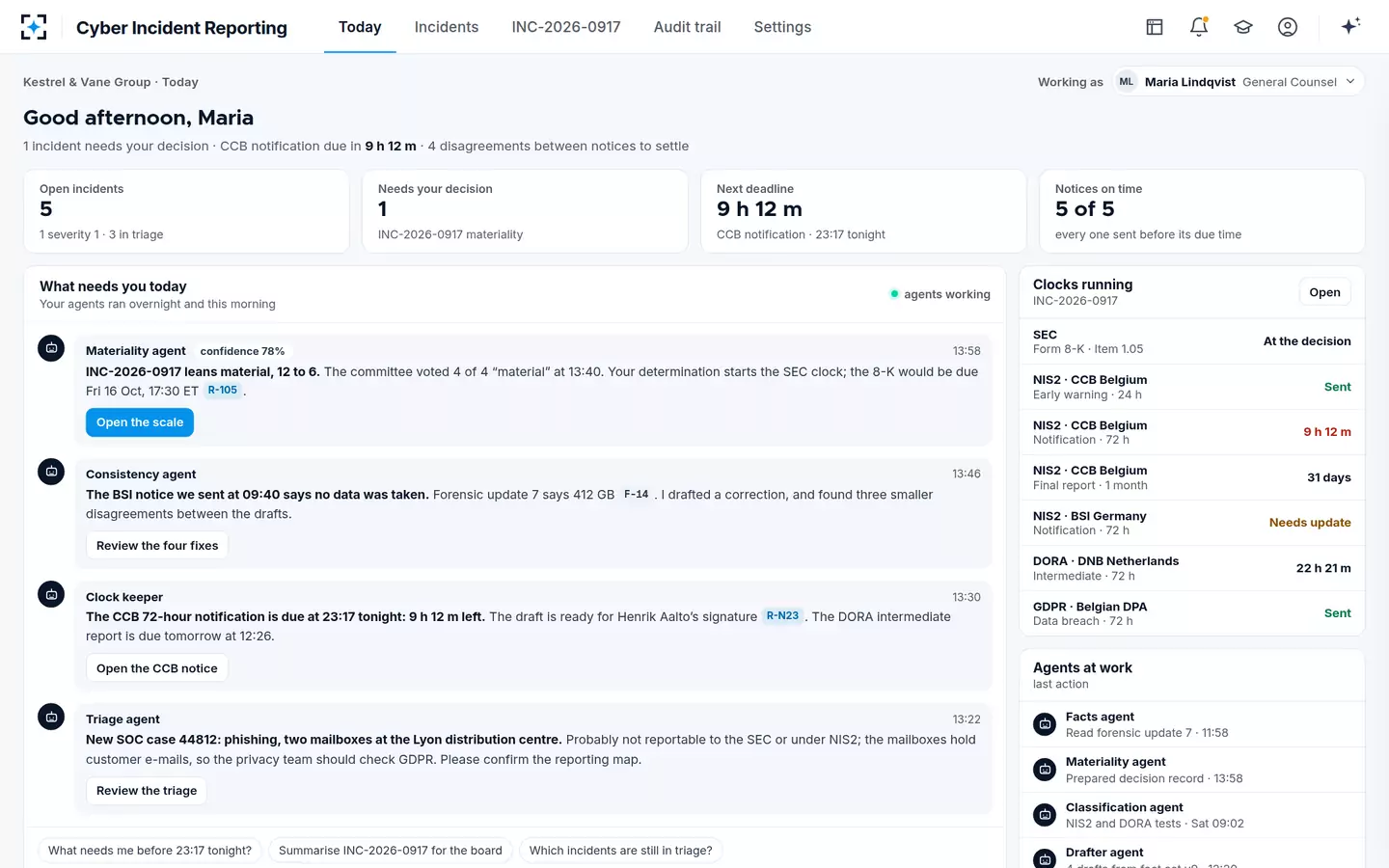The height and width of the screenshot is (868, 1389).
Task: Click the Triage agent avatar icon
Action: click(51, 717)
